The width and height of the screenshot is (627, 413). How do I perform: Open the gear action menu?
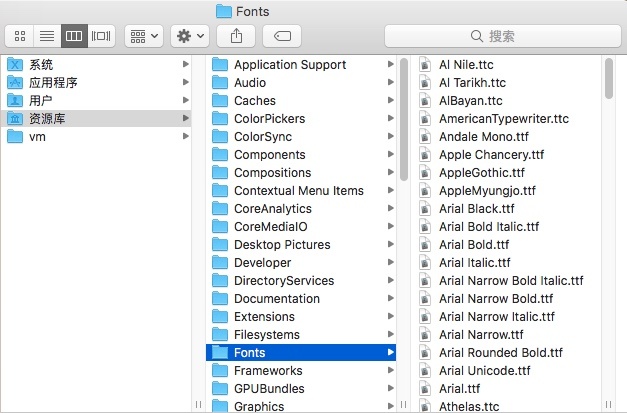pos(190,36)
